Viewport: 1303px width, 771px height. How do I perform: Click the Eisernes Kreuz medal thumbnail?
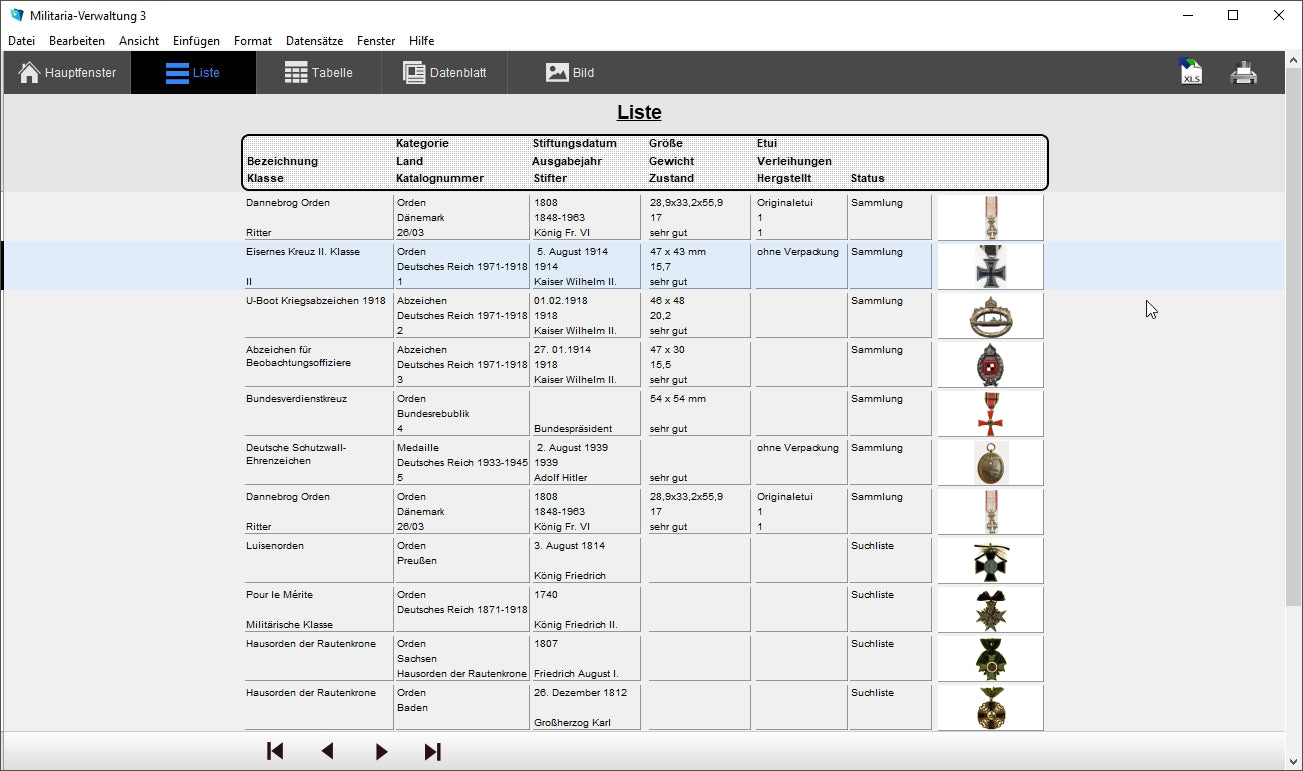(x=990, y=266)
